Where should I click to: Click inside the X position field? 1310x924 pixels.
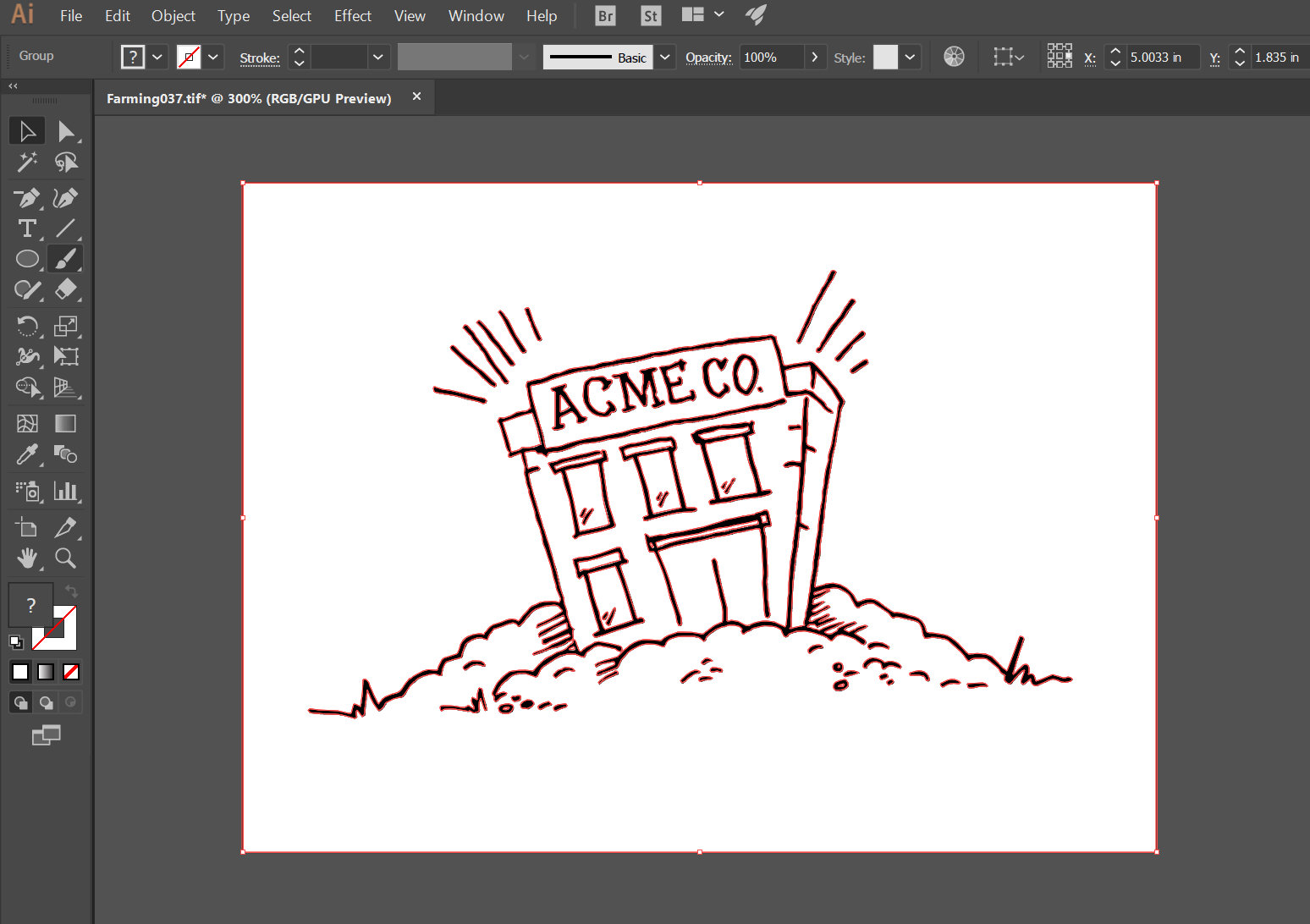coord(1163,57)
